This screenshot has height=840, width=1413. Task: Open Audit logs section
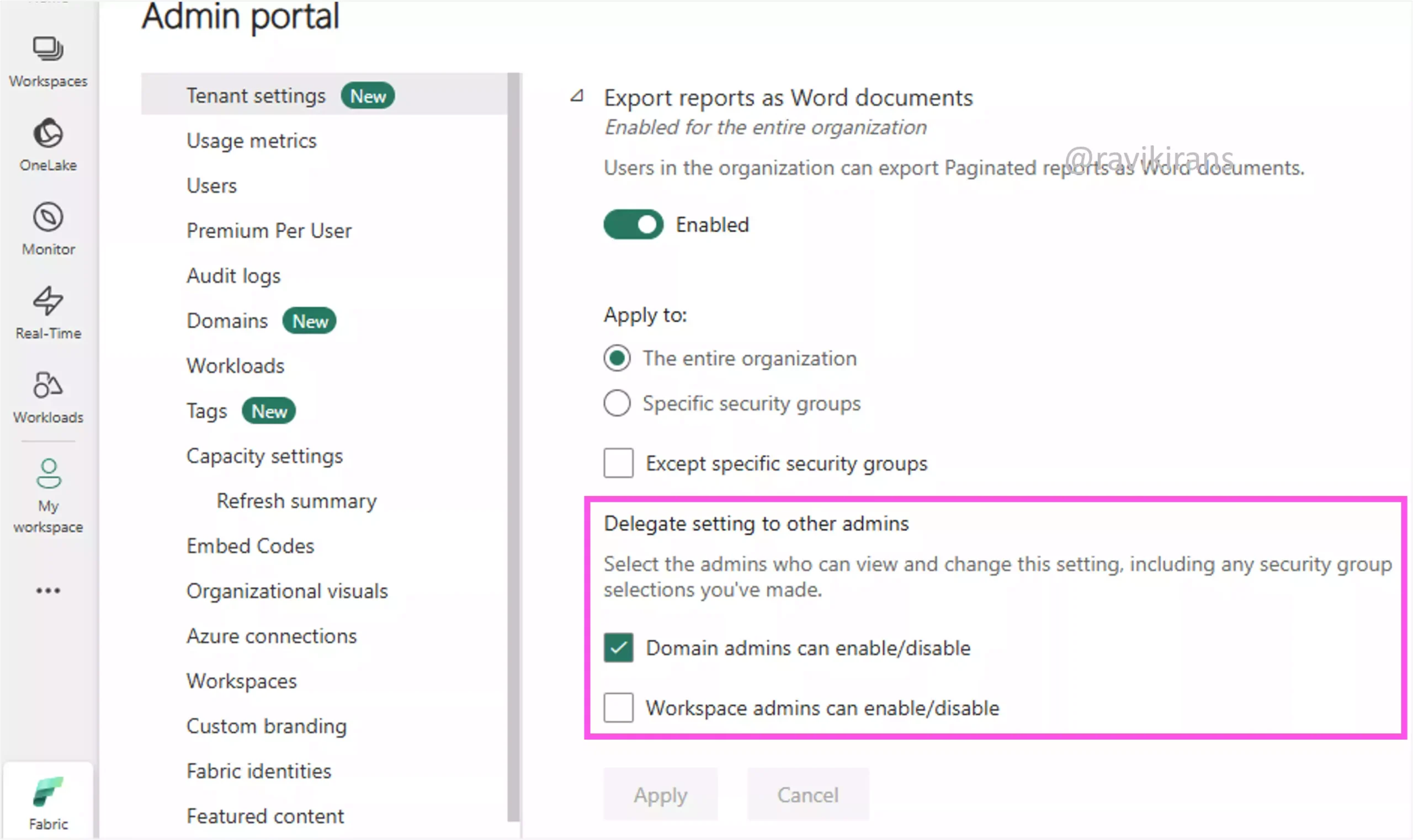point(233,275)
